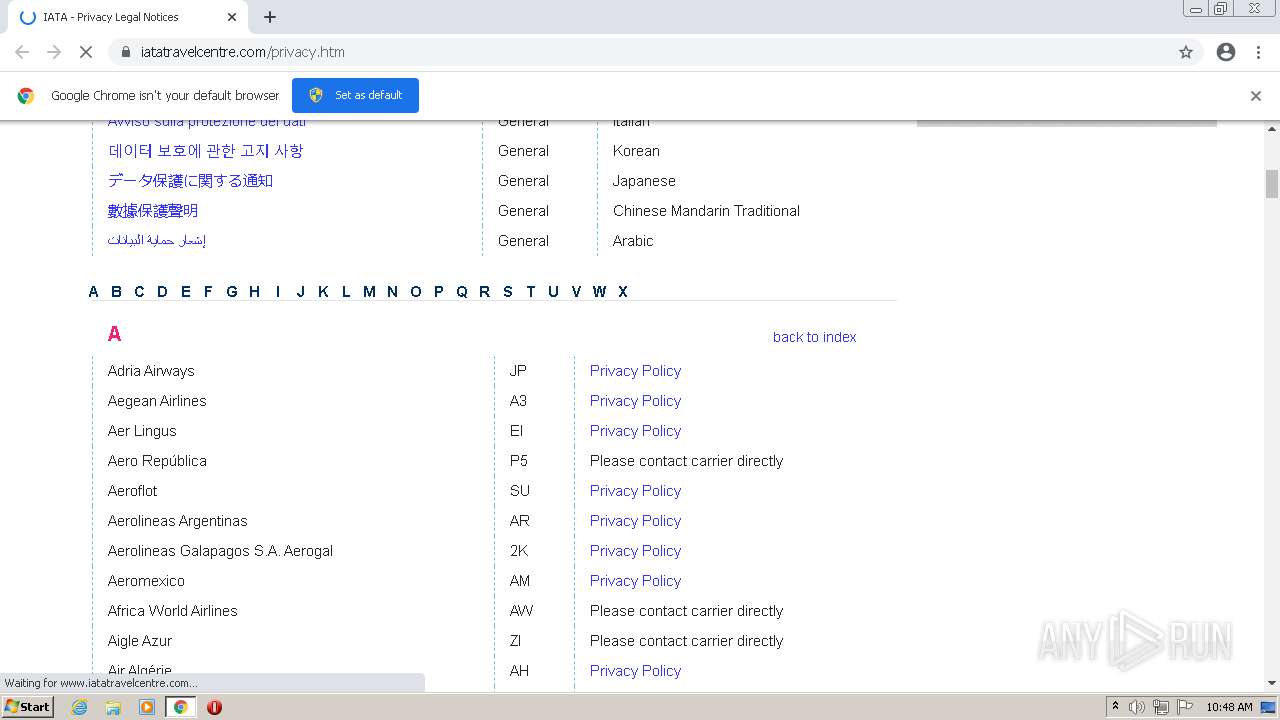Select the Africa World Airlines text
This screenshot has height=720, width=1280.
[x=172, y=611]
